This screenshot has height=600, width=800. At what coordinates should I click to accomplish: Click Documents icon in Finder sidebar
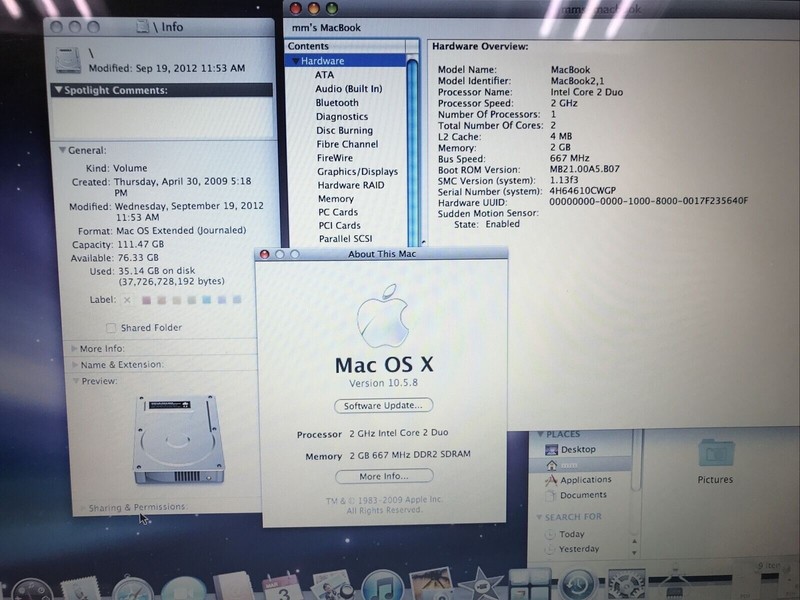[551, 495]
